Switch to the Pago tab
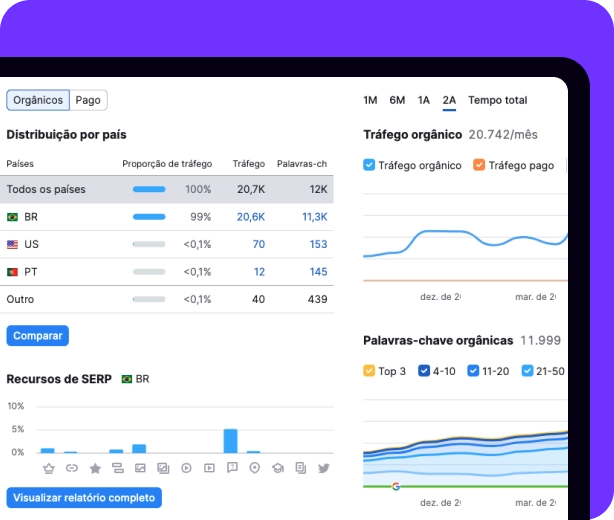The width and height of the screenshot is (614, 520). tap(88, 100)
